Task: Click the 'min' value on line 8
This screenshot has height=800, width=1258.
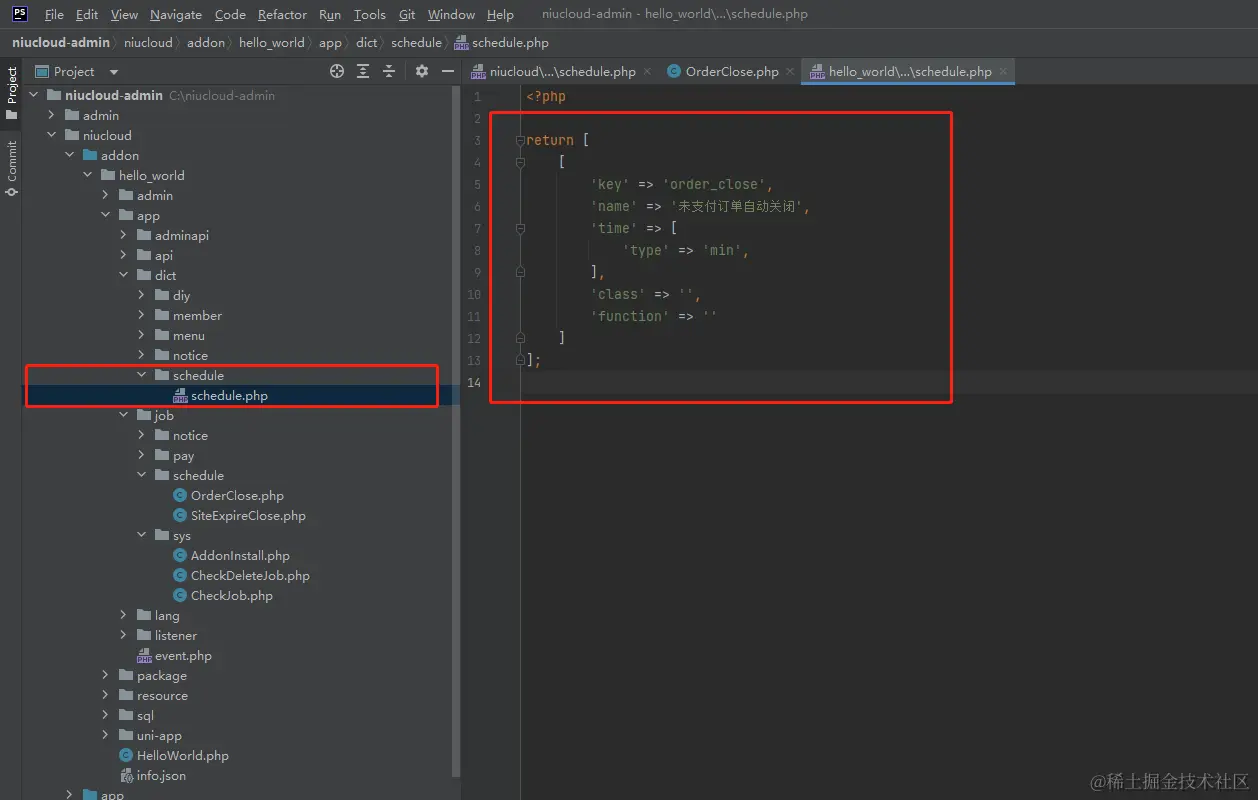Action: [x=722, y=250]
